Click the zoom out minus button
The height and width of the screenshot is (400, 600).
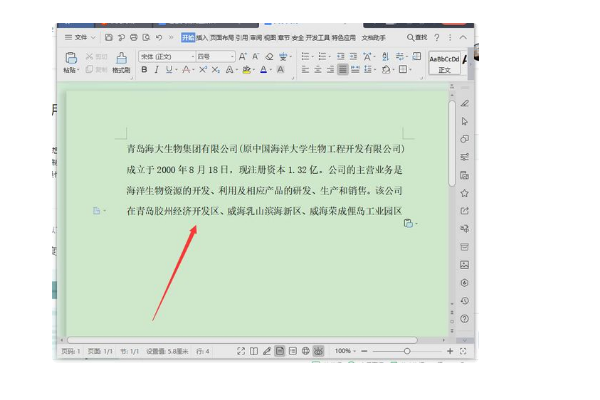coord(364,351)
